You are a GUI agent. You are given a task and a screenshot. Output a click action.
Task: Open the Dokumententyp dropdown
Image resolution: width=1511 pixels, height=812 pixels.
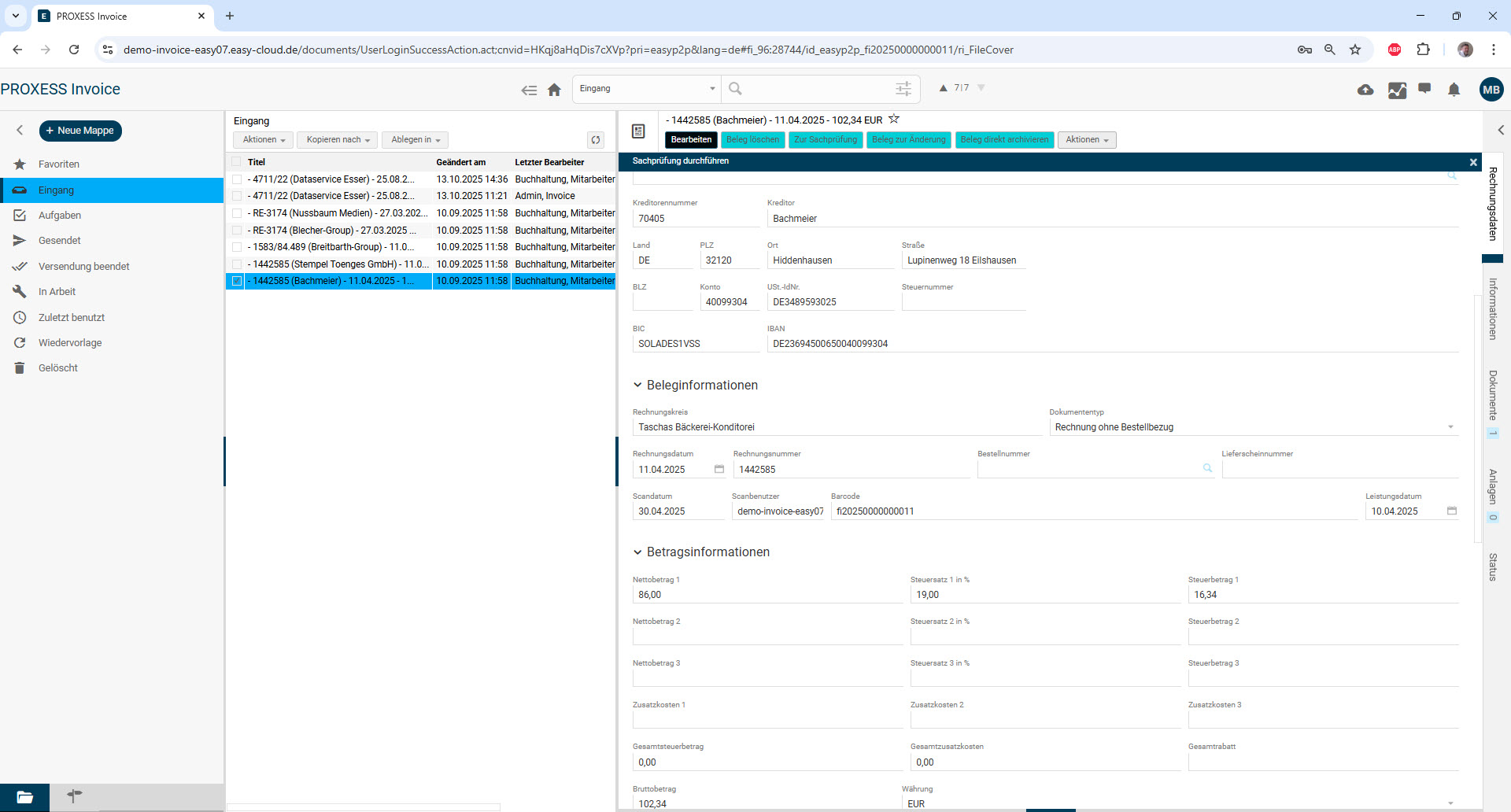1450,427
